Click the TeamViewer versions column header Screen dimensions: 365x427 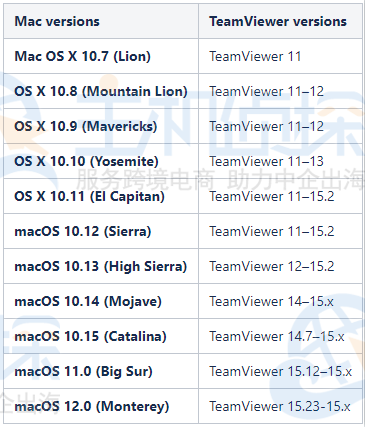click(x=280, y=21)
